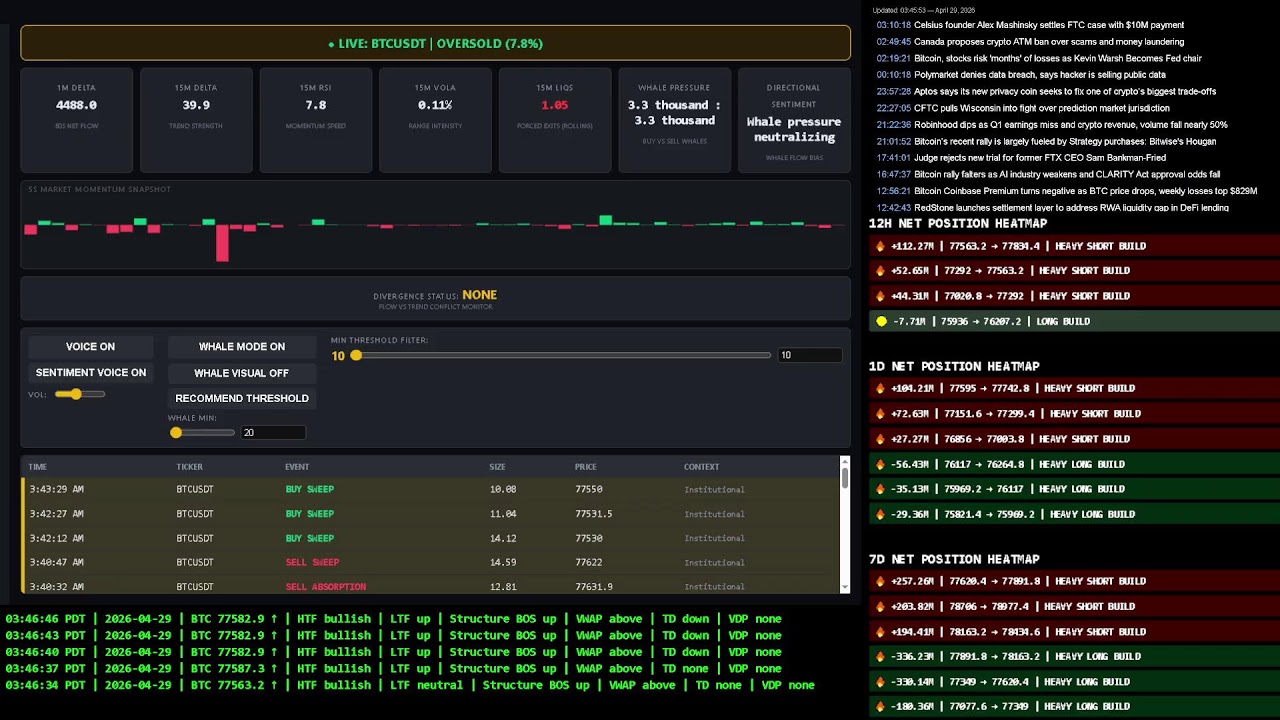Toggle the VOICE ON button
This screenshot has width=1280, height=720.
tap(90, 347)
